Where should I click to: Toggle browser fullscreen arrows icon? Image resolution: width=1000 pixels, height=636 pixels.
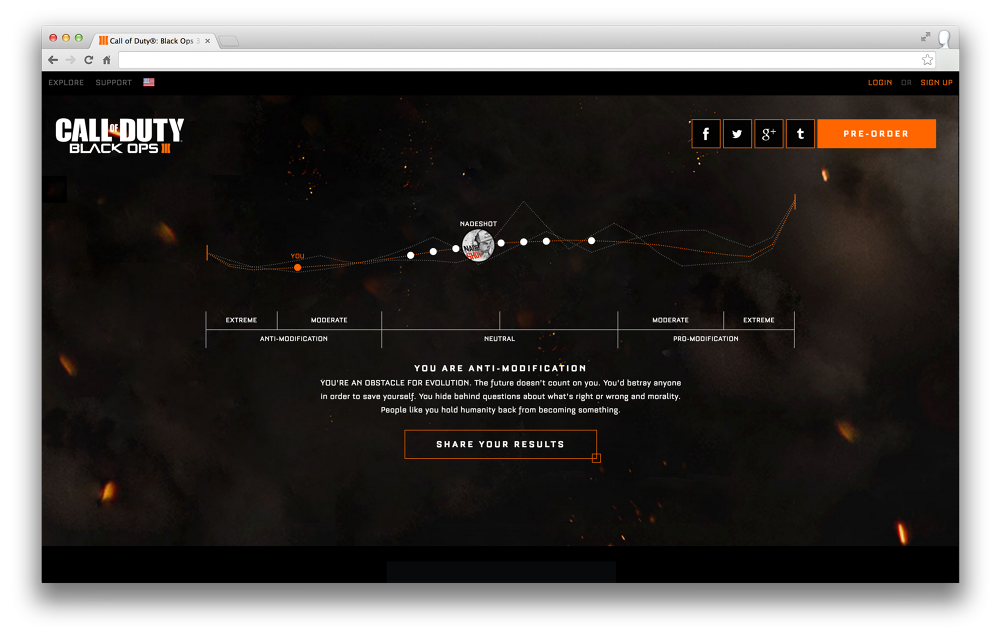pyautogui.click(x=925, y=37)
